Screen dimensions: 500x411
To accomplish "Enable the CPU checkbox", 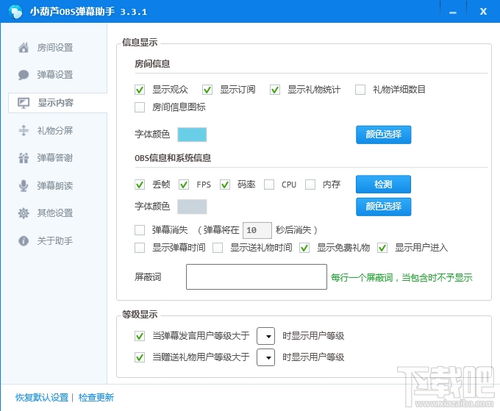I will [269, 185].
